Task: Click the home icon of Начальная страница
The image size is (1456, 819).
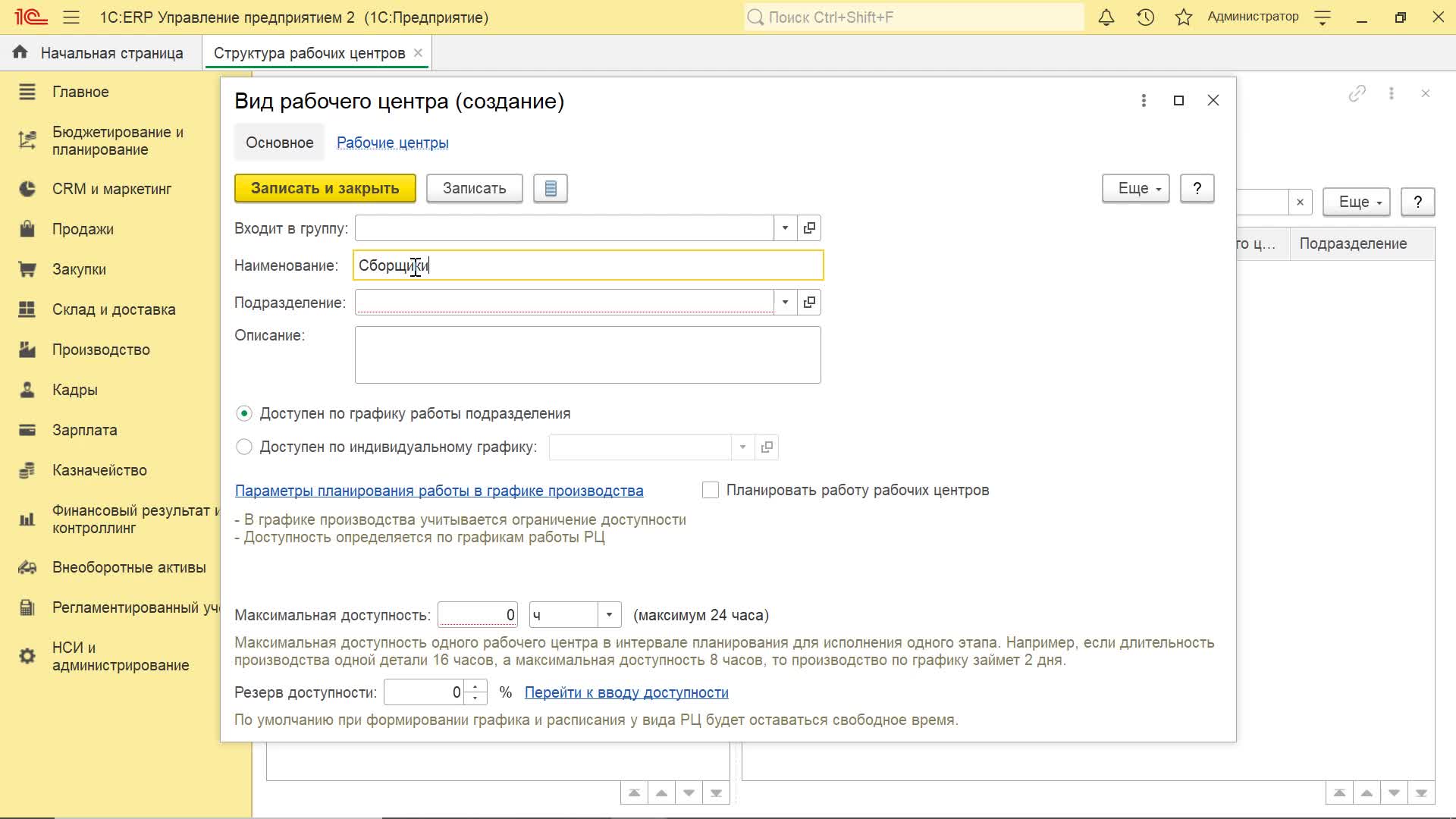Action: tap(20, 52)
